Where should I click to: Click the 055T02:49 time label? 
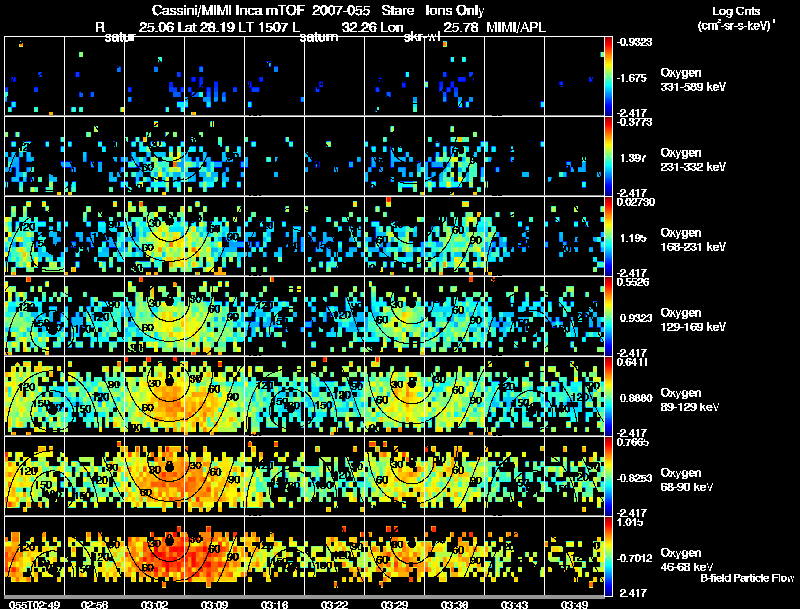[x=34, y=604]
